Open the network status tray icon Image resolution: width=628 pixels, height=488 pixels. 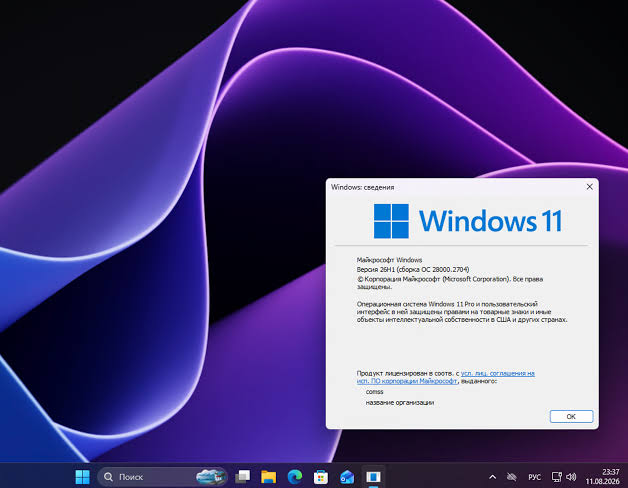[556, 477]
